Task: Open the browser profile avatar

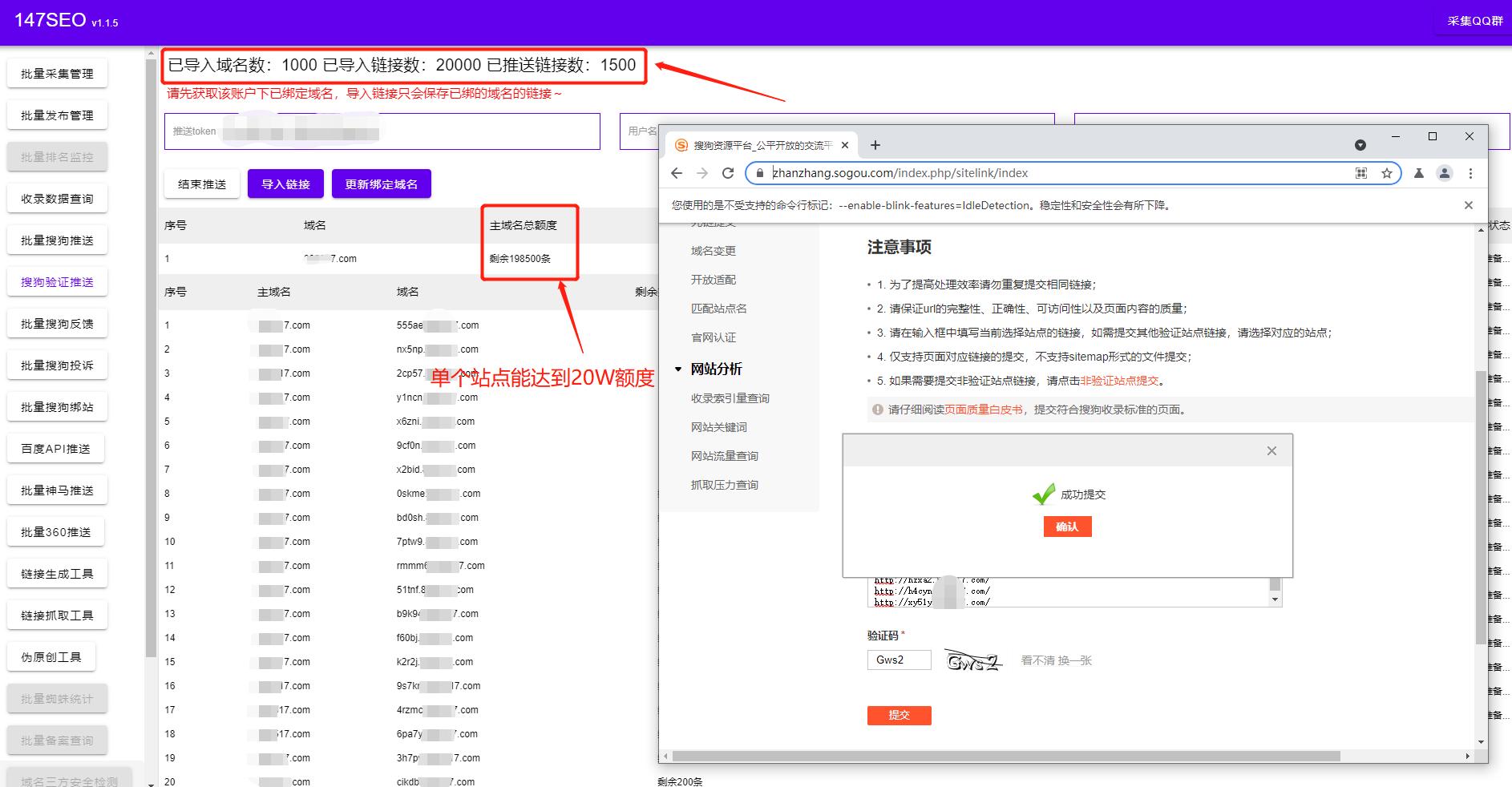Action: pyautogui.click(x=1445, y=172)
